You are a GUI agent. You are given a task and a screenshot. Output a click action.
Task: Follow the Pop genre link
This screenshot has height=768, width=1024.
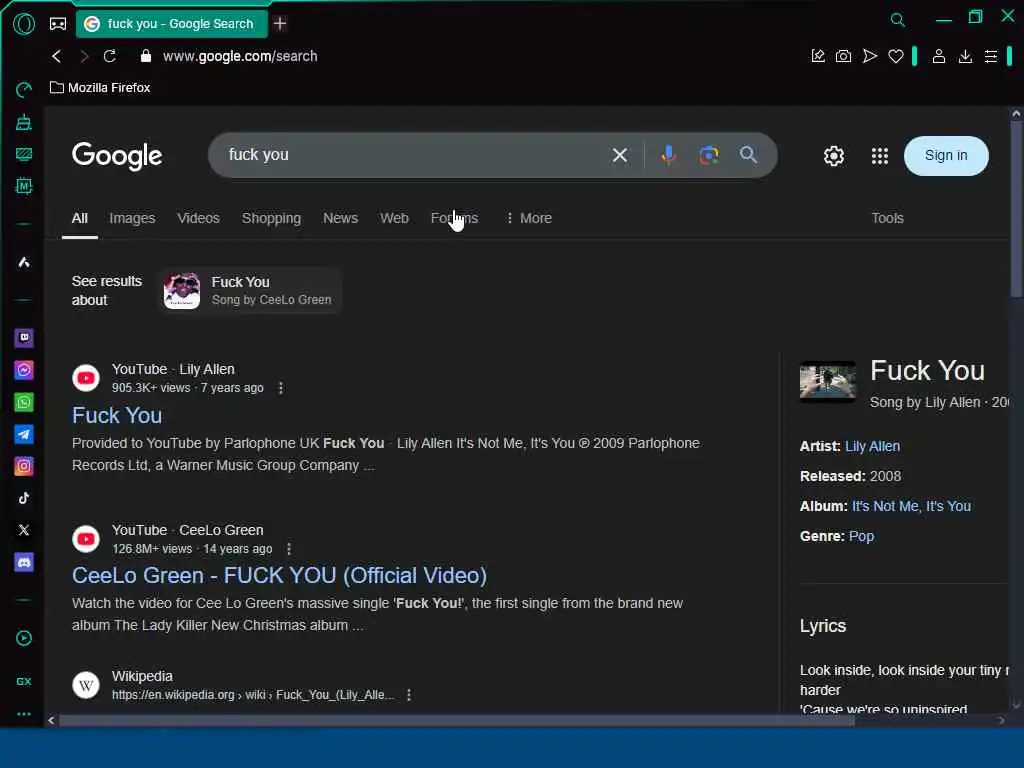[x=861, y=536]
